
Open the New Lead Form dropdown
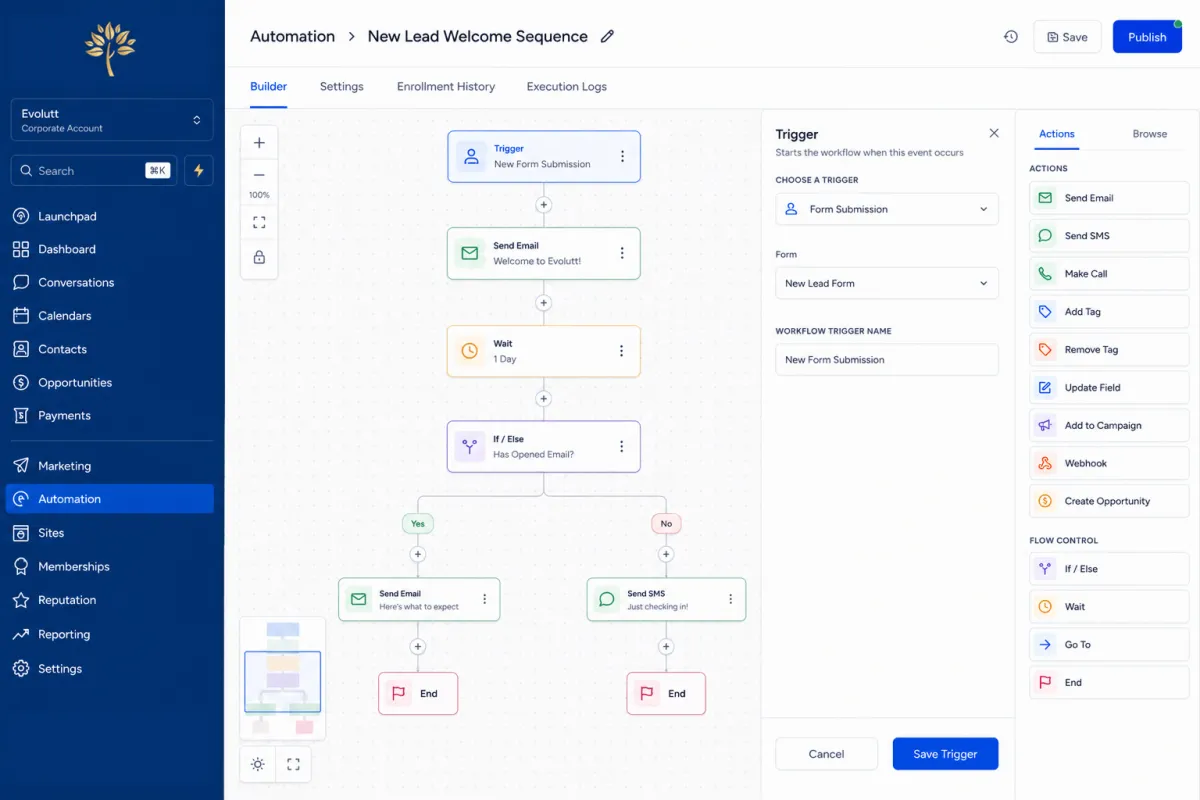887,283
